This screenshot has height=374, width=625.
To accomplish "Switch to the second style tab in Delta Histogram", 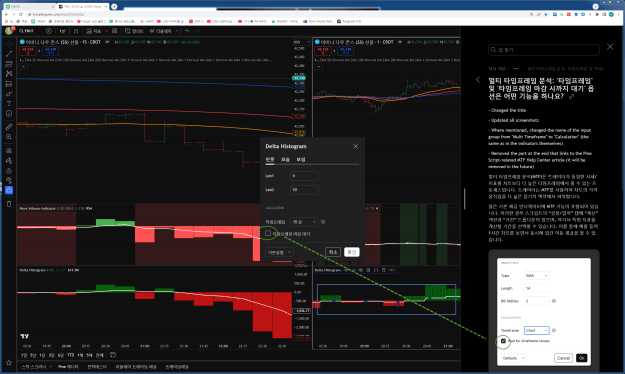I will 285,159.
